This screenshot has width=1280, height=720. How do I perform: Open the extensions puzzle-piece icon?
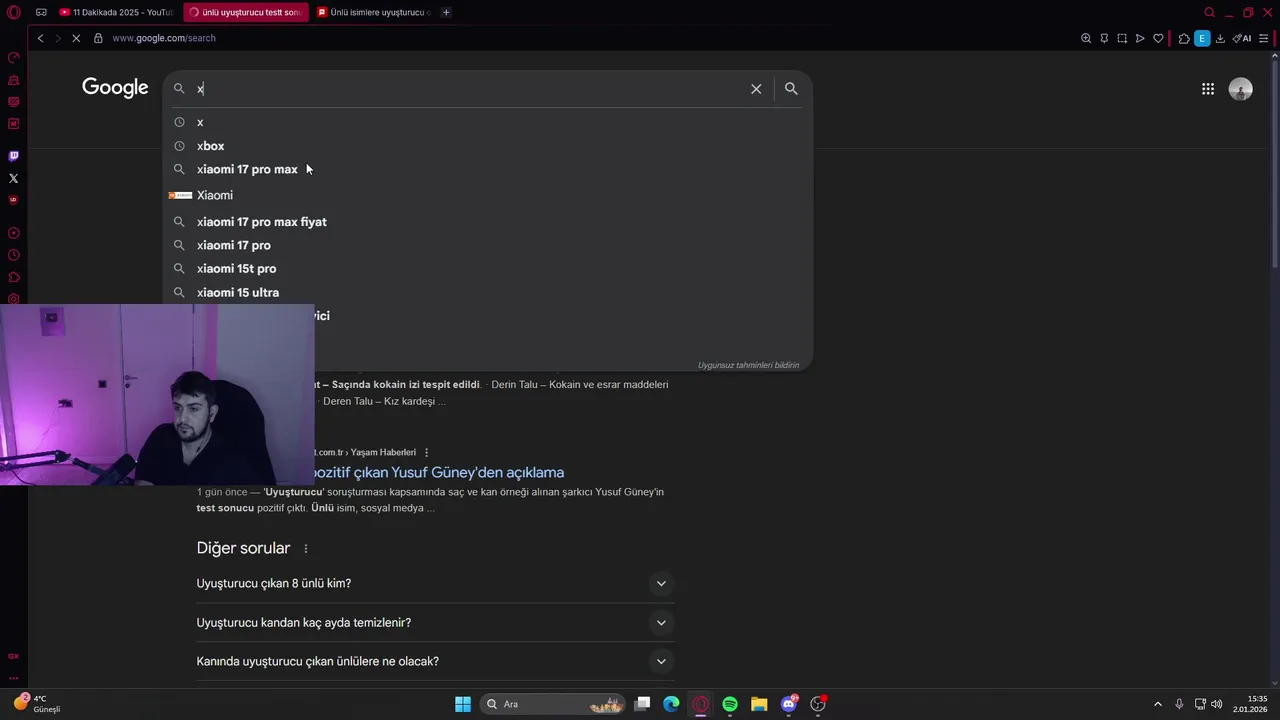tap(1184, 38)
